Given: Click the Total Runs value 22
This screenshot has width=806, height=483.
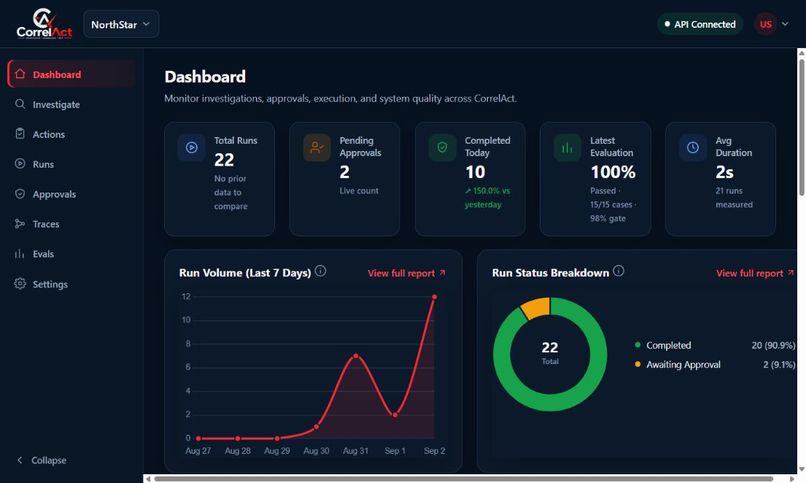Looking at the screenshot, I should click(224, 160).
